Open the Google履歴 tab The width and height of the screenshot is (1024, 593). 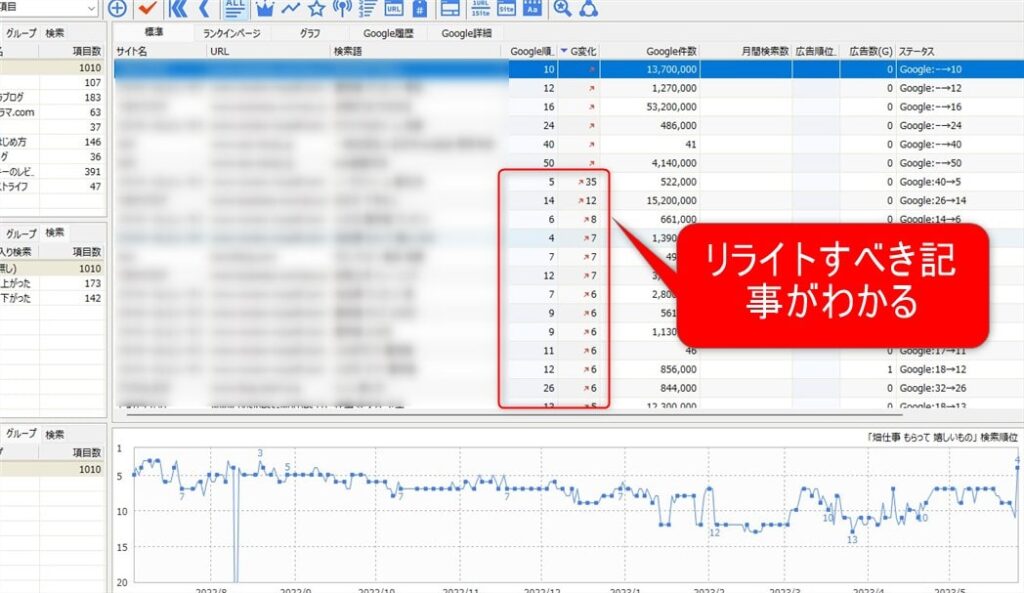pos(388,33)
